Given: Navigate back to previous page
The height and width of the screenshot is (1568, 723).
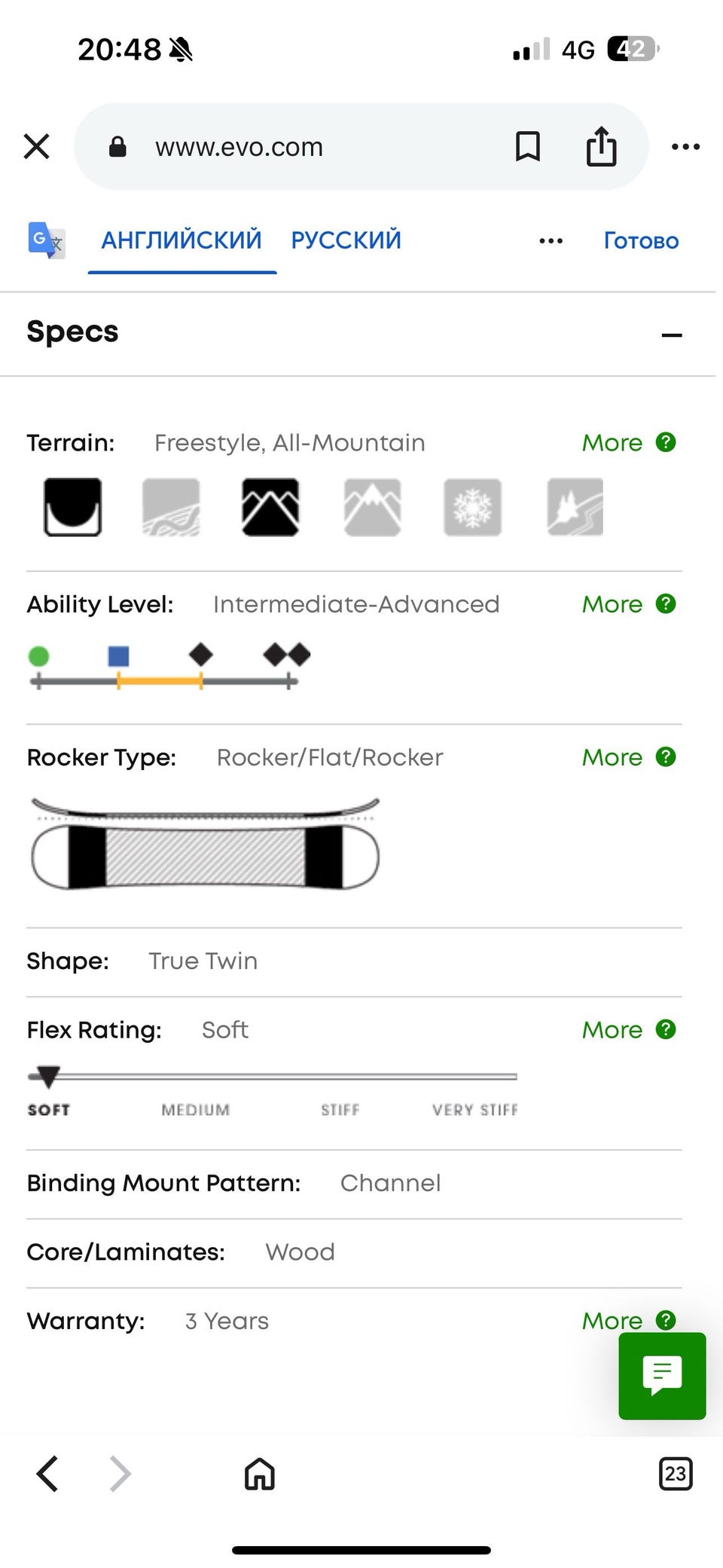Looking at the screenshot, I should tap(47, 1474).
